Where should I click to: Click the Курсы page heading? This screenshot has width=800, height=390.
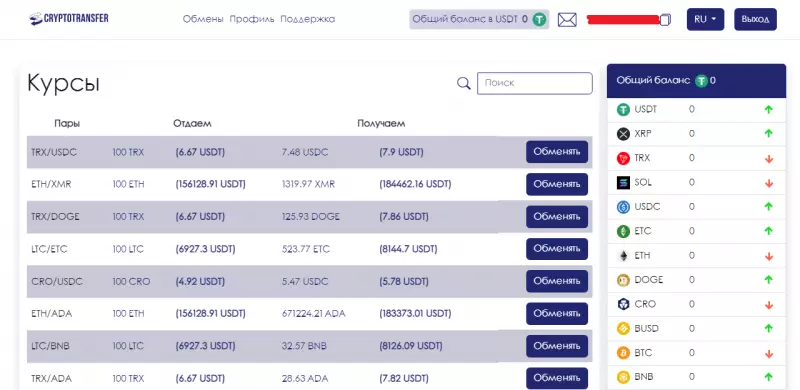point(63,83)
